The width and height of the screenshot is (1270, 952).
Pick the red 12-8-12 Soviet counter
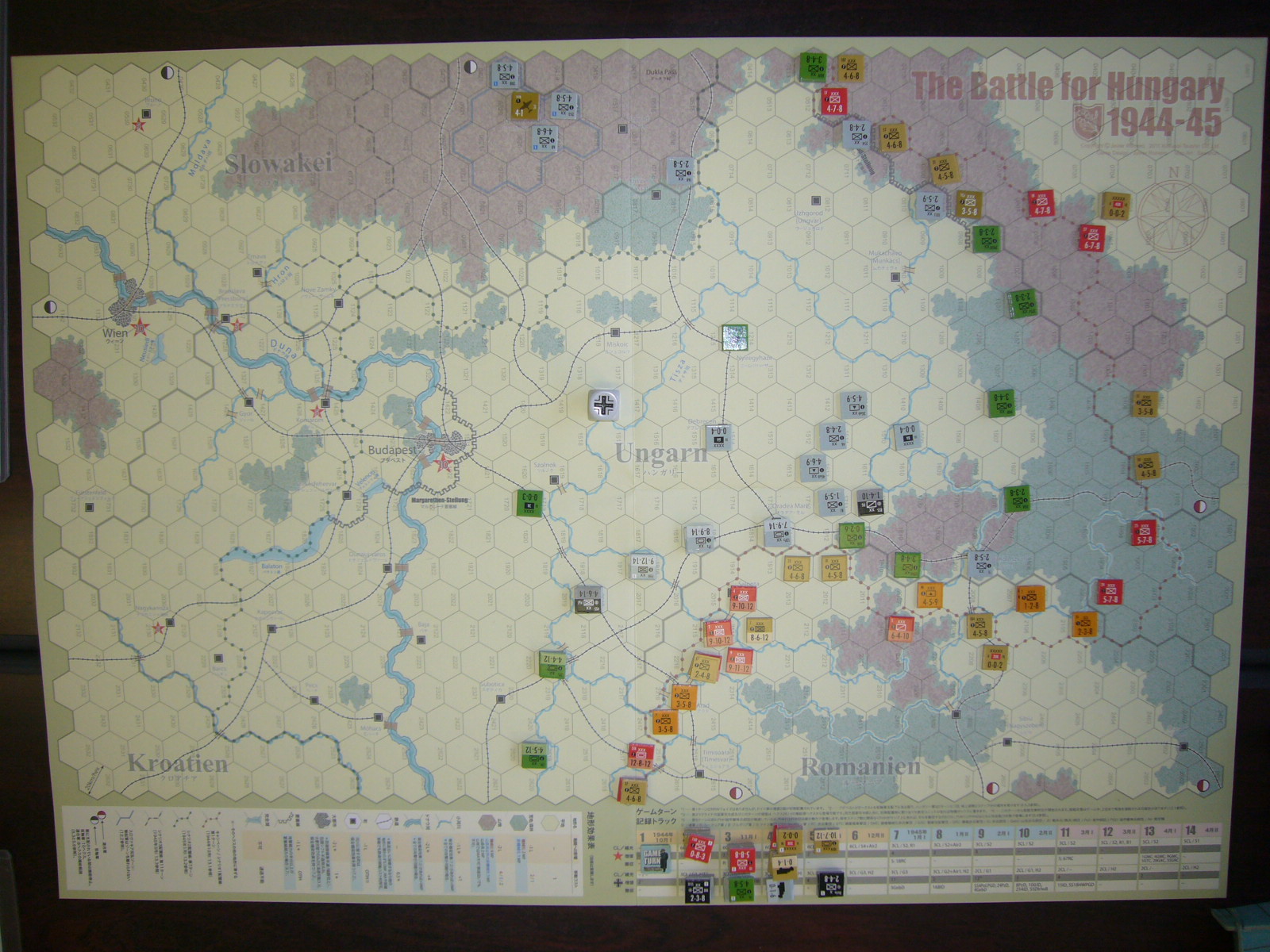click(641, 756)
